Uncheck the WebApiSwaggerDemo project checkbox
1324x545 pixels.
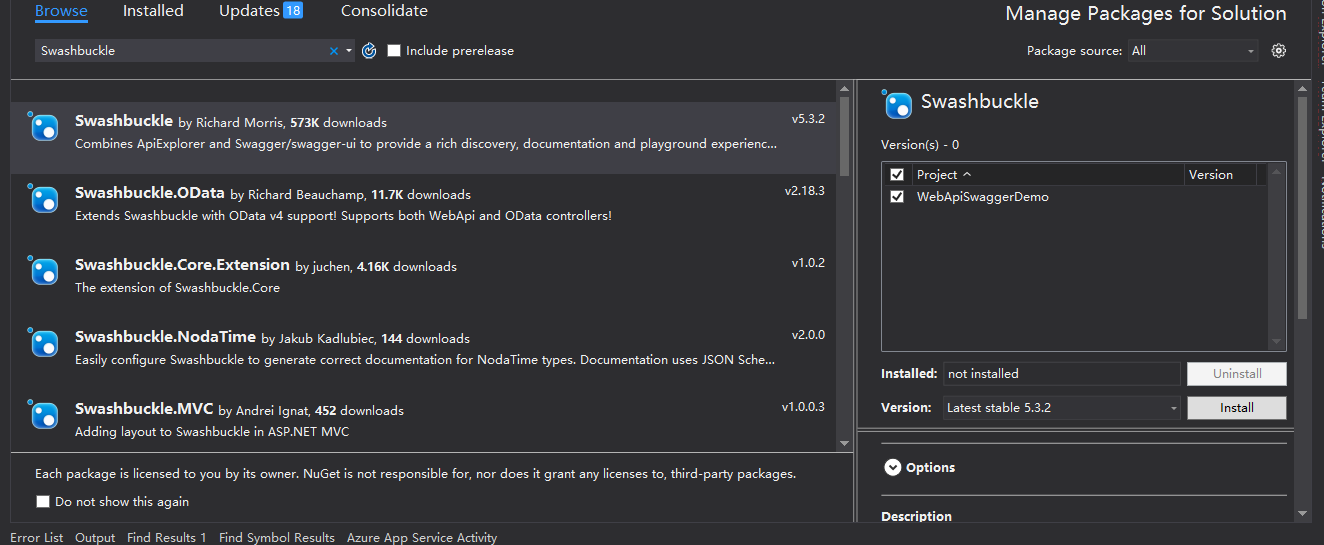897,197
